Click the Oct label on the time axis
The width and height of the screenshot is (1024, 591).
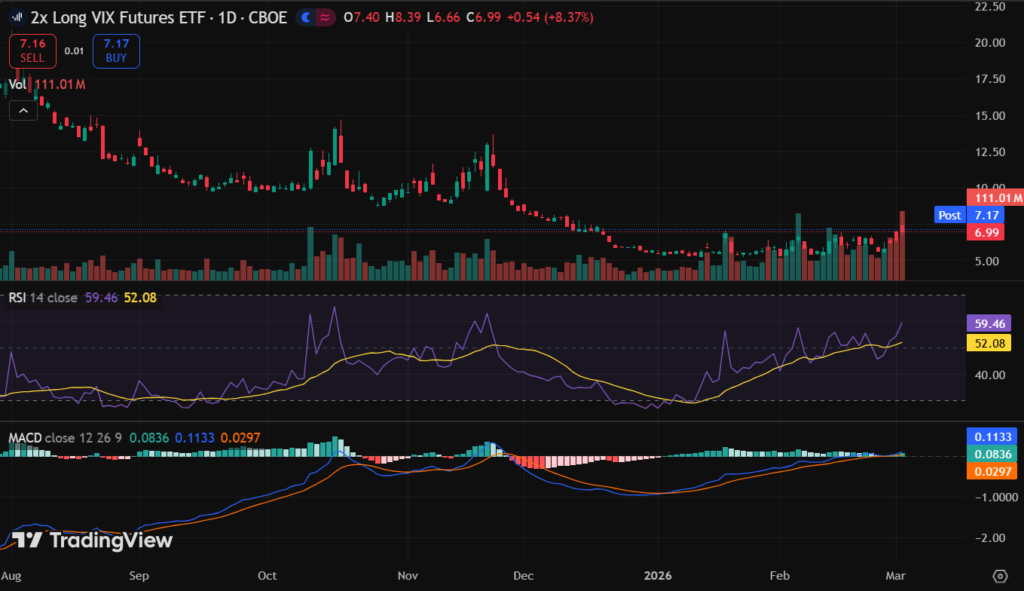pyautogui.click(x=266, y=576)
